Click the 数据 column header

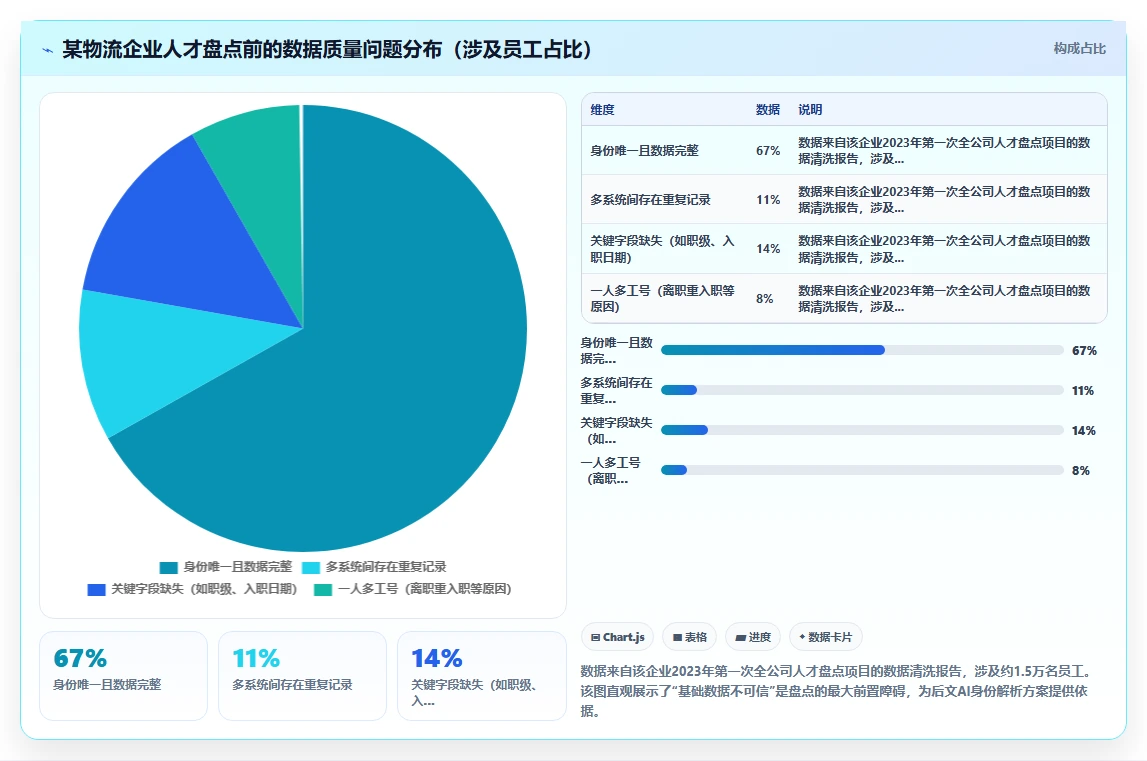coord(768,110)
